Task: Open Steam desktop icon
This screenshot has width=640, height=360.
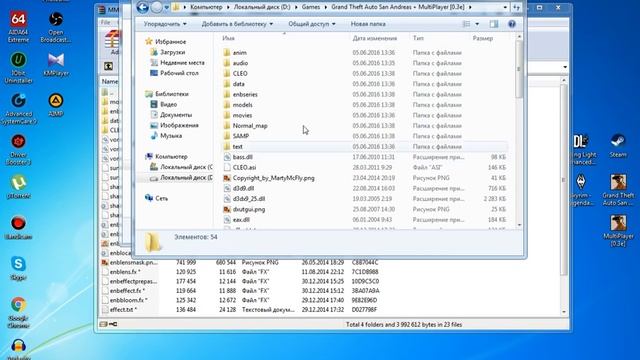Action: click(x=618, y=146)
